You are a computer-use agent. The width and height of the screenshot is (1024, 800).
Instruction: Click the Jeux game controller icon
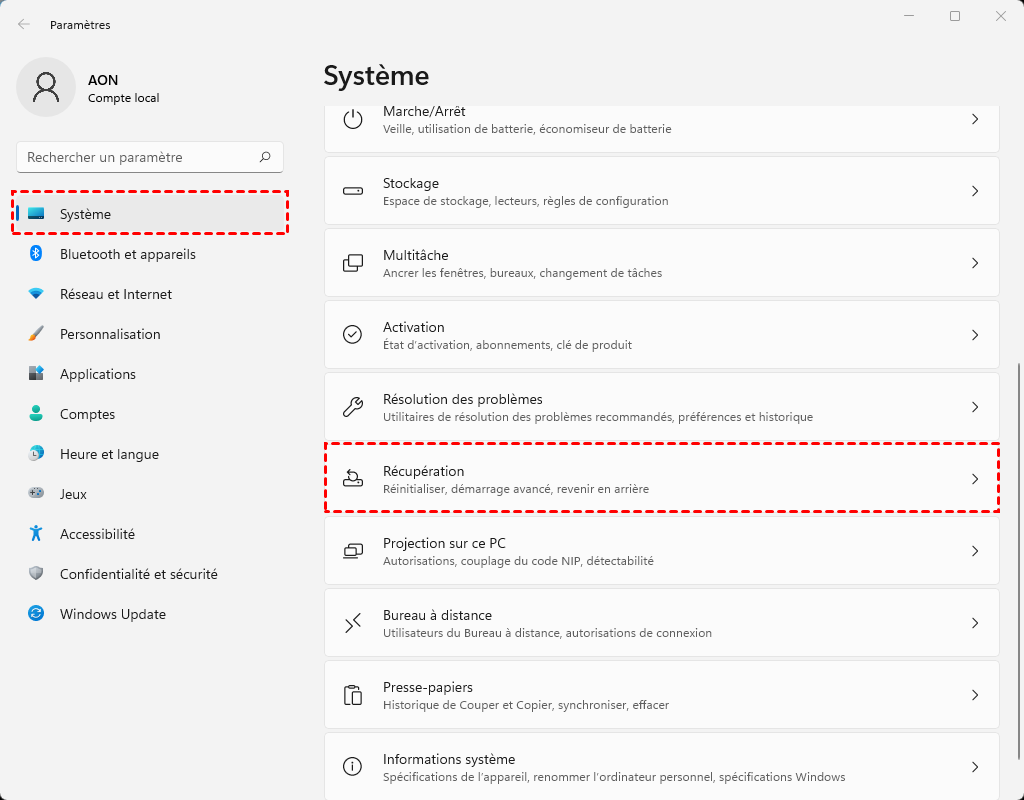(x=36, y=494)
